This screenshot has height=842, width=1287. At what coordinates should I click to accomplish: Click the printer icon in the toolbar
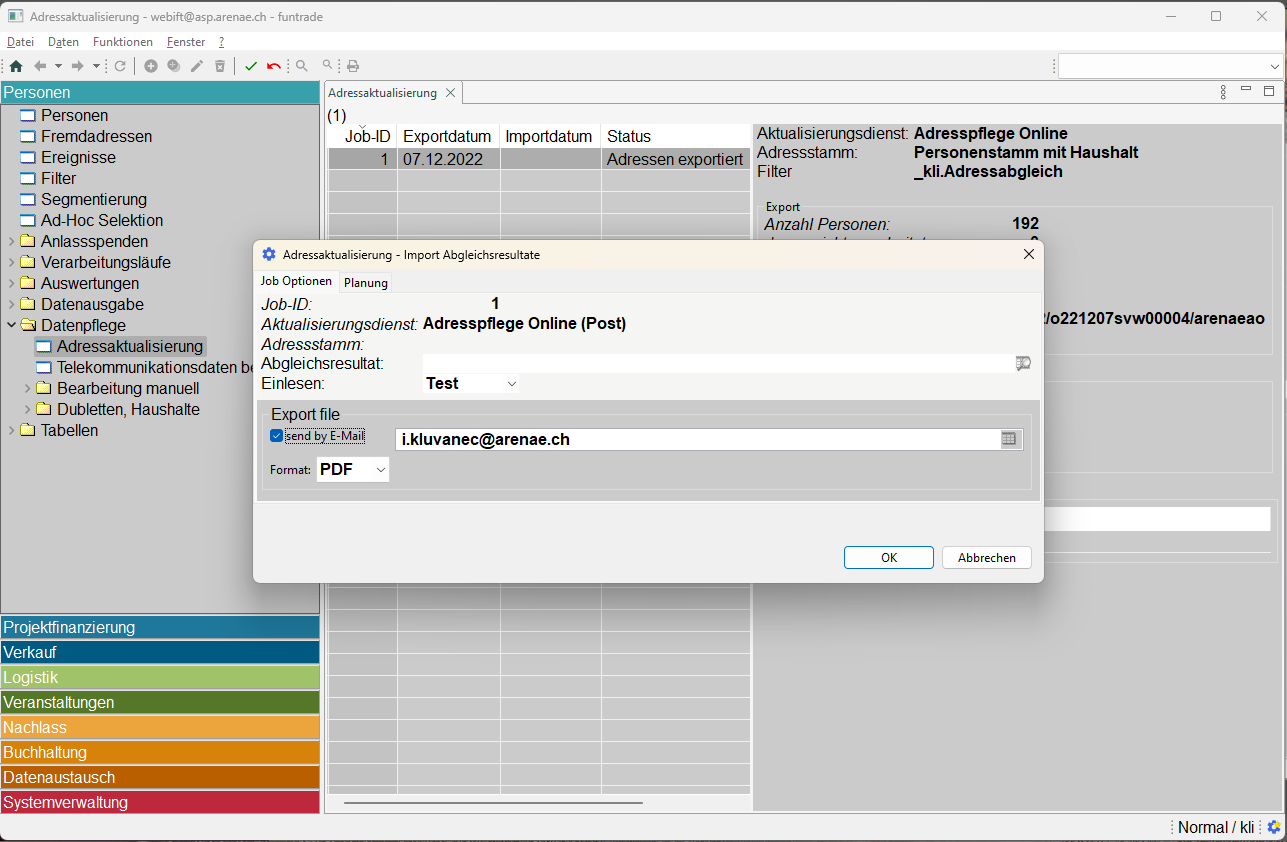[352, 66]
